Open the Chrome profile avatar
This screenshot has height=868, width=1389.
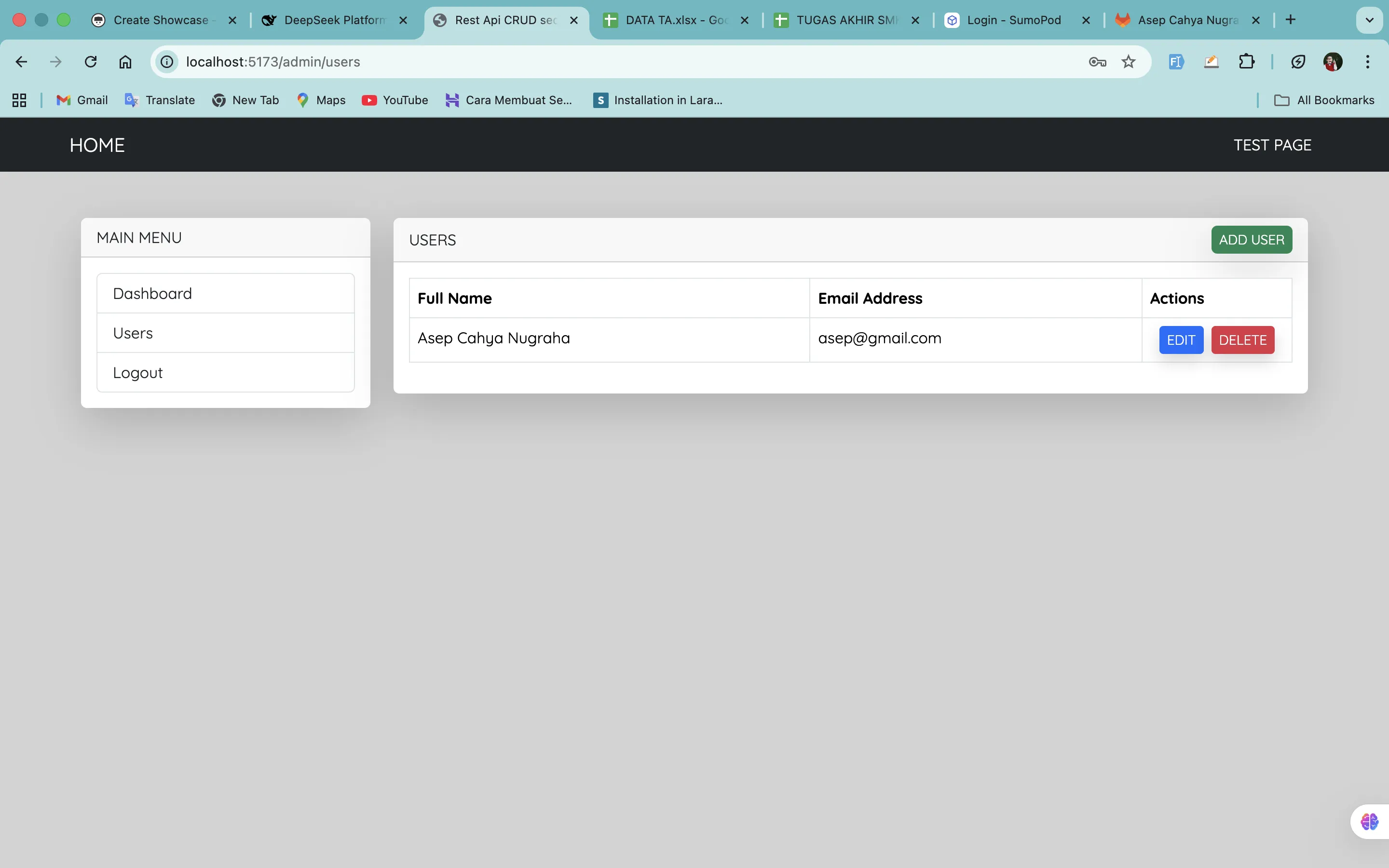[x=1333, y=61]
